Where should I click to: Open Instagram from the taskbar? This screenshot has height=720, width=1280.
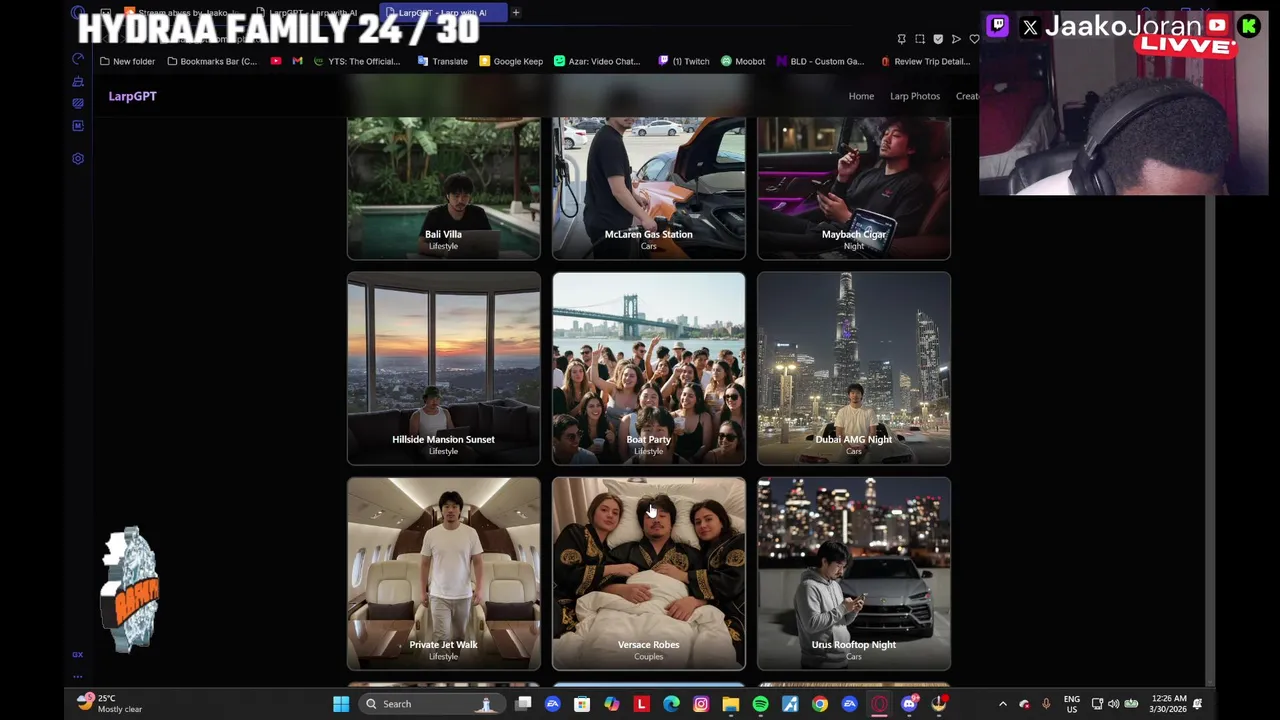(701, 704)
